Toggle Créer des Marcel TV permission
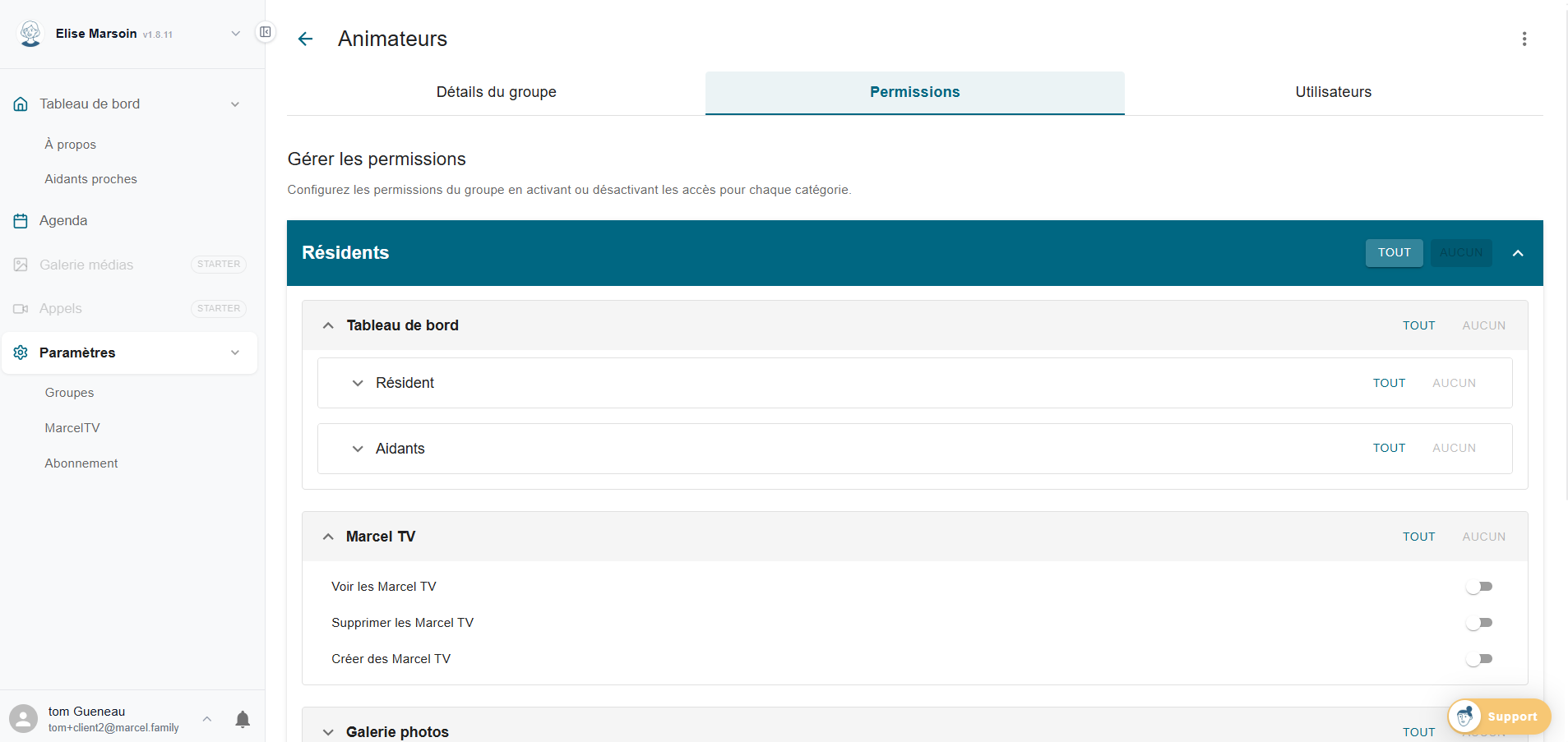The width and height of the screenshot is (1568, 742). (x=1480, y=658)
